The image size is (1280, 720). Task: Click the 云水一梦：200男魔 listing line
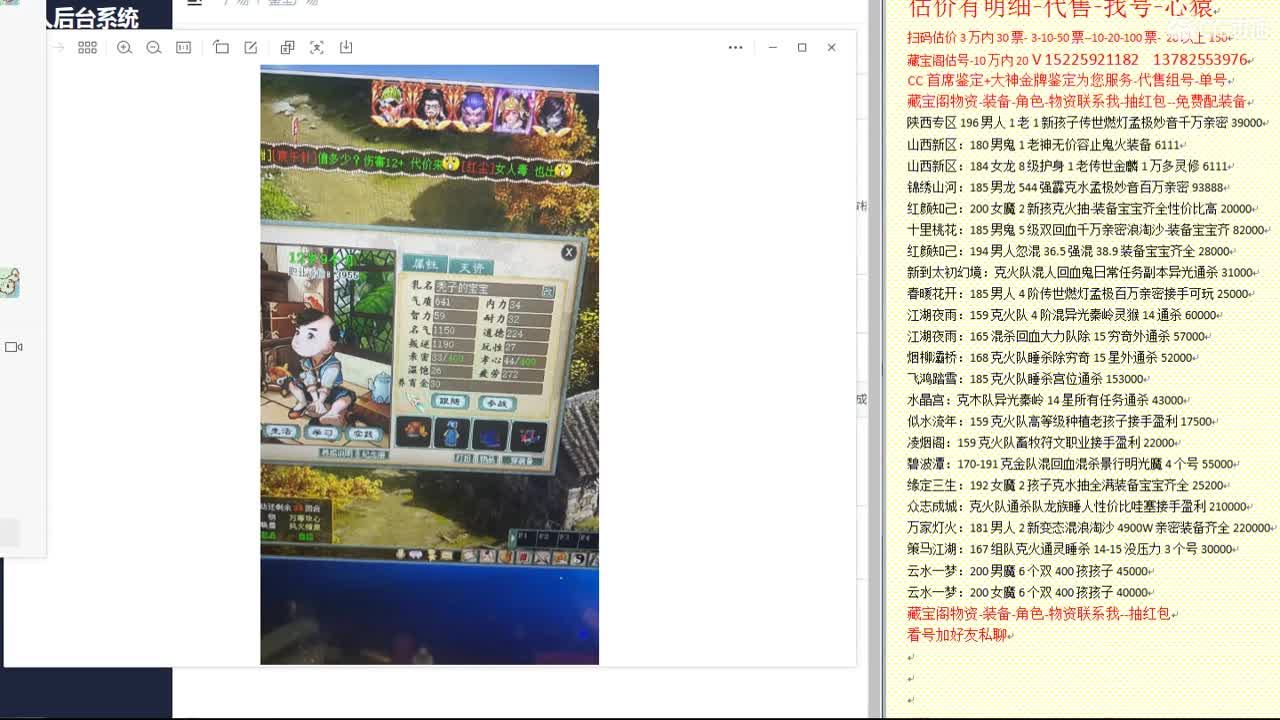point(1028,571)
